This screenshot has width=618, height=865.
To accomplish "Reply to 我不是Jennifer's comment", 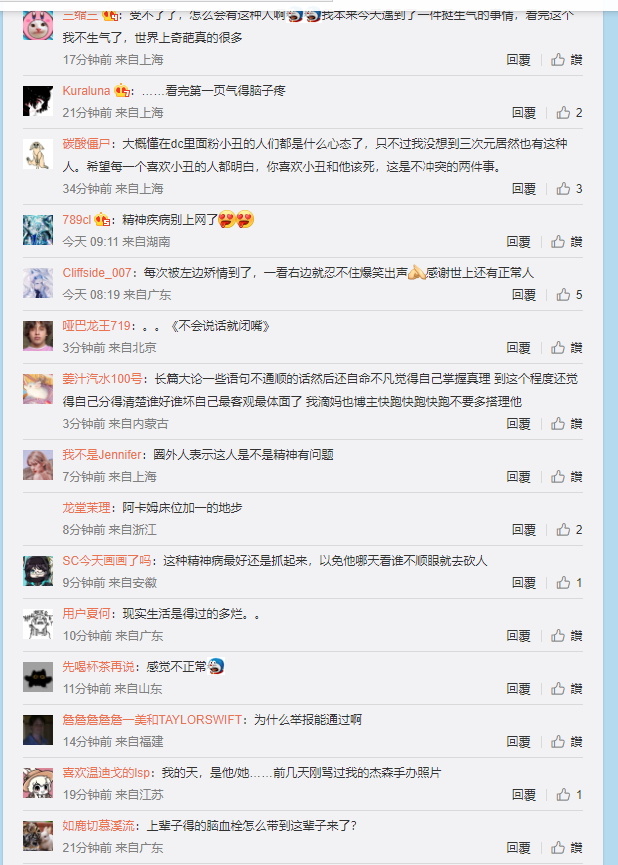I will click(519, 477).
